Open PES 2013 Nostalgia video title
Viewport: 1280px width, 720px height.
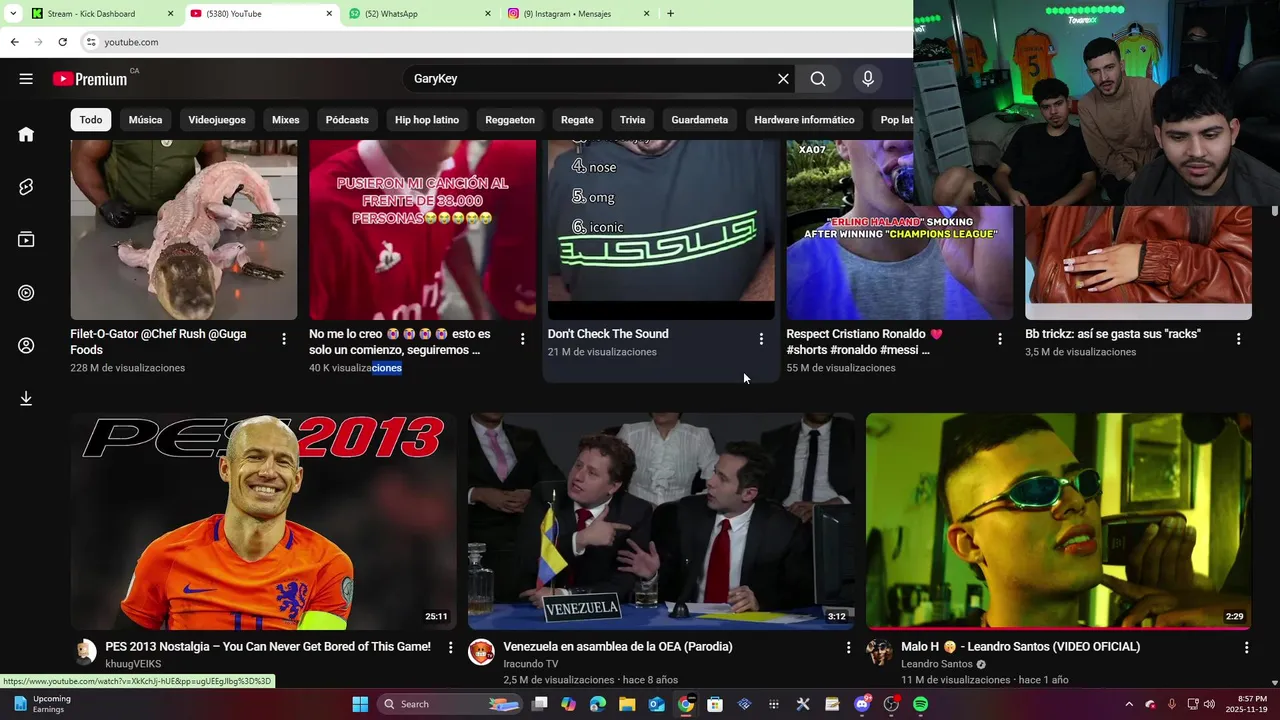pyautogui.click(x=268, y=647)
